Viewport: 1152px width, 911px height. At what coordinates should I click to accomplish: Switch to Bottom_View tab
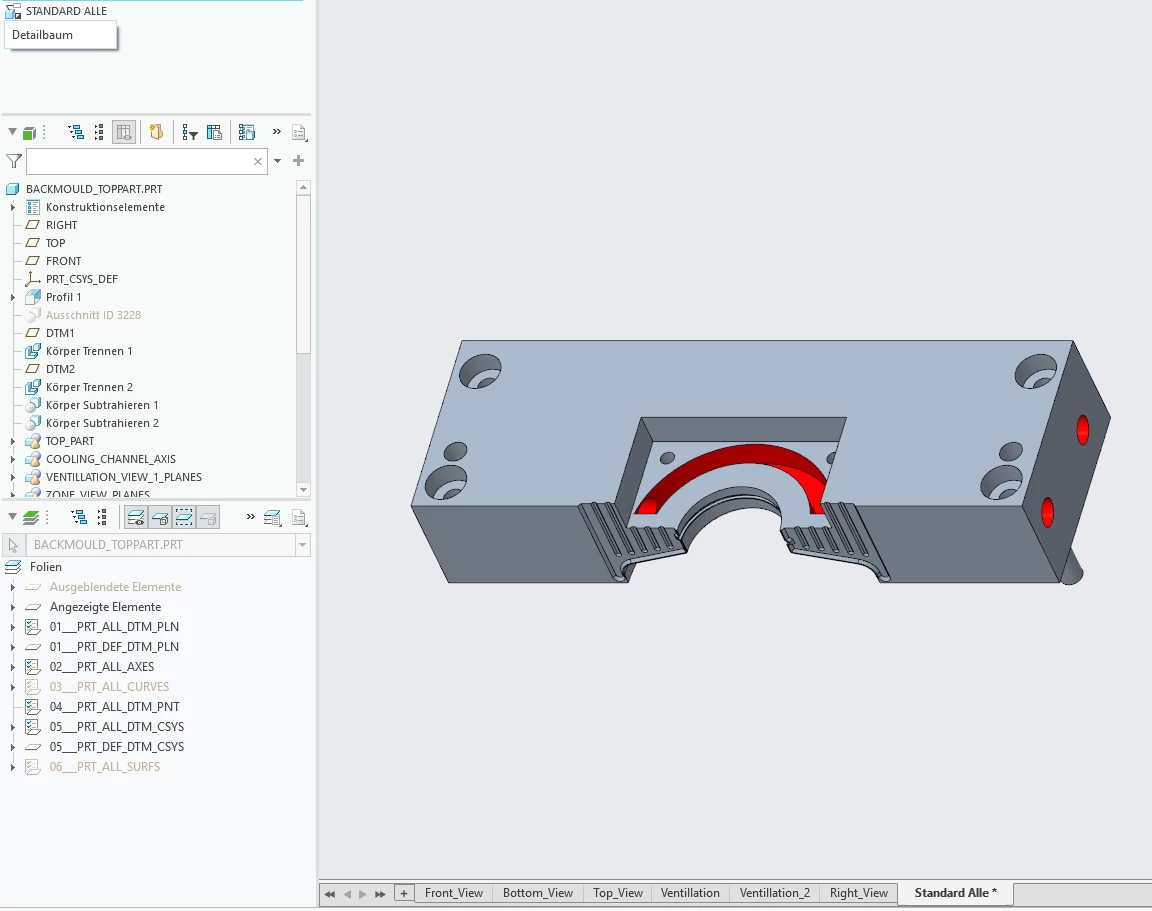(x=538, y=893)
